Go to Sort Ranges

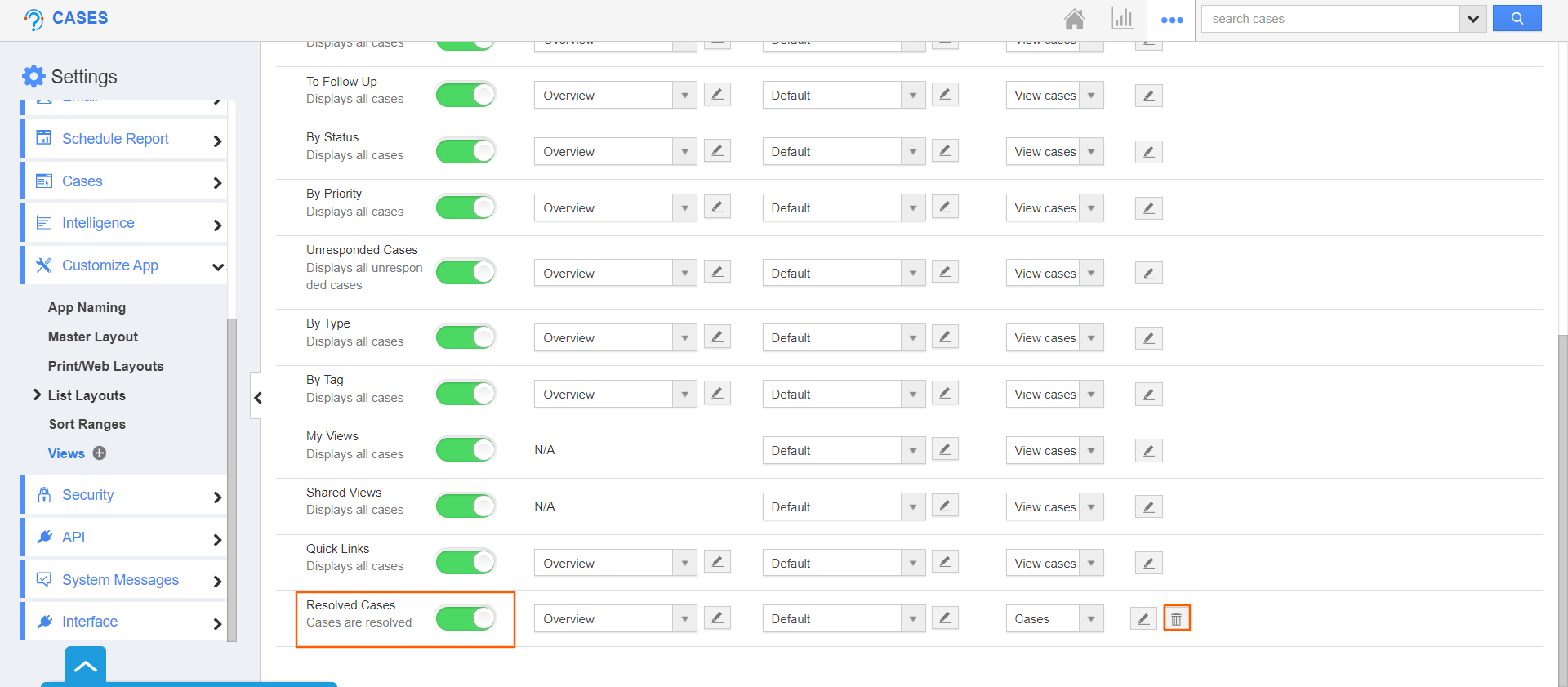(87, 424)
